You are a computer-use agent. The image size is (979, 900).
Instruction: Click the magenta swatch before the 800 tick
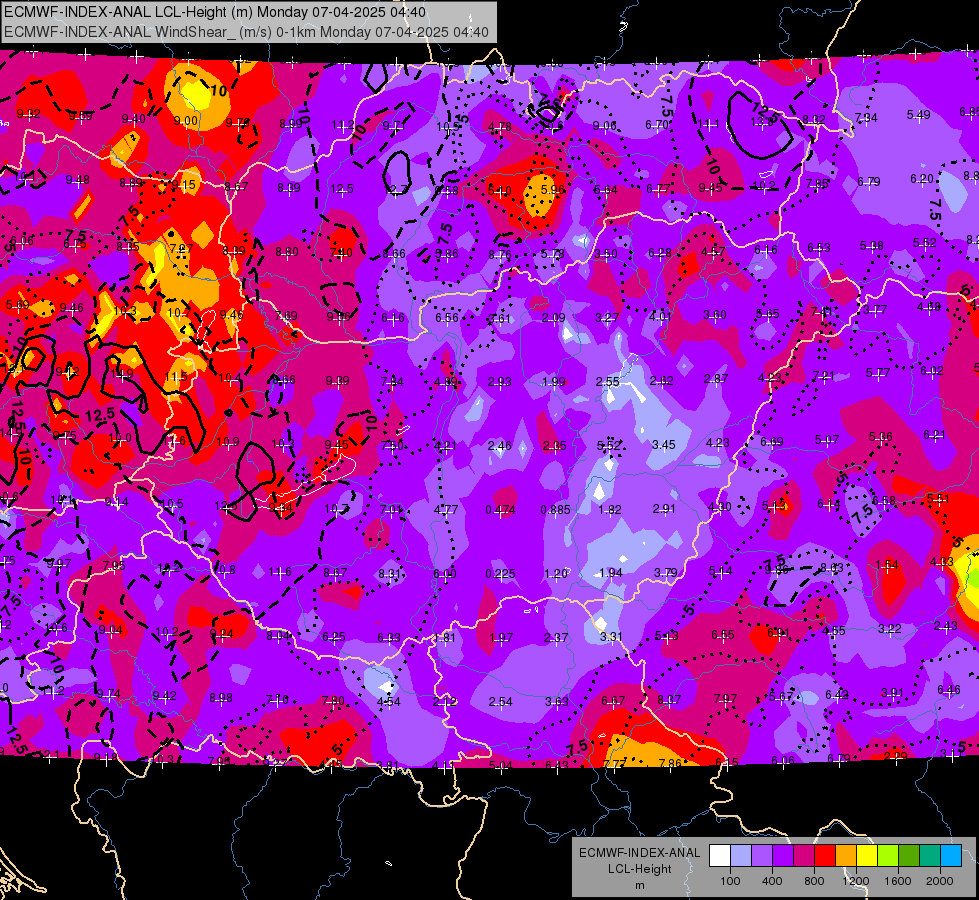804,856
